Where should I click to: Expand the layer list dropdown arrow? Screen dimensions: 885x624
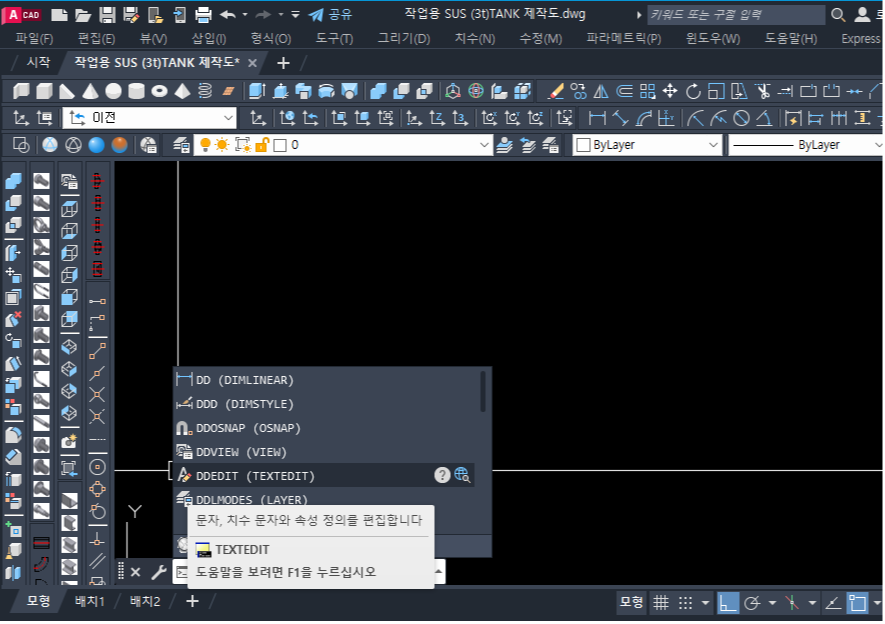(484, 145)
